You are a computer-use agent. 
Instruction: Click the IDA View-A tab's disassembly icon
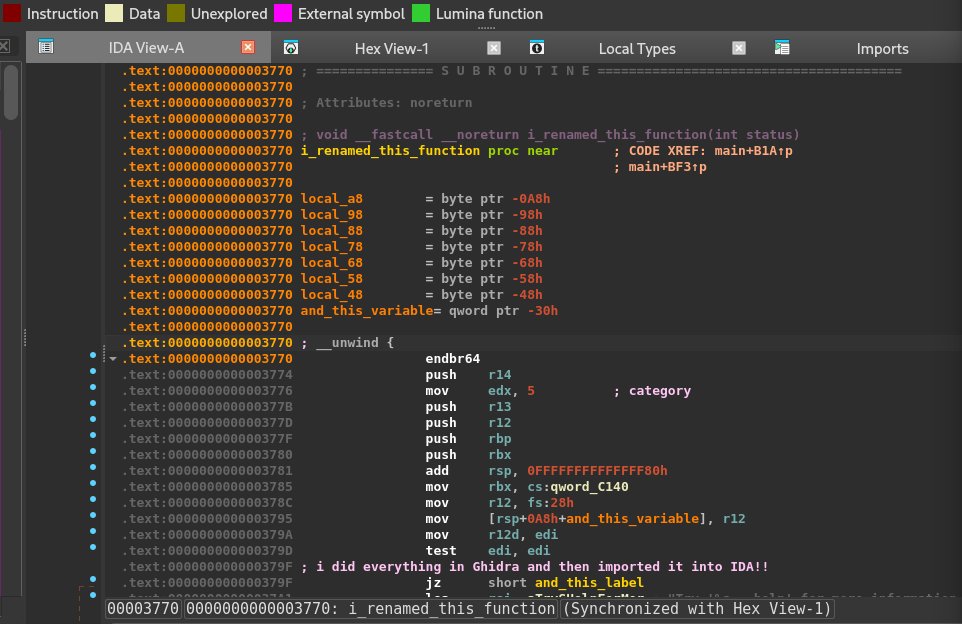tap(45, 47)
